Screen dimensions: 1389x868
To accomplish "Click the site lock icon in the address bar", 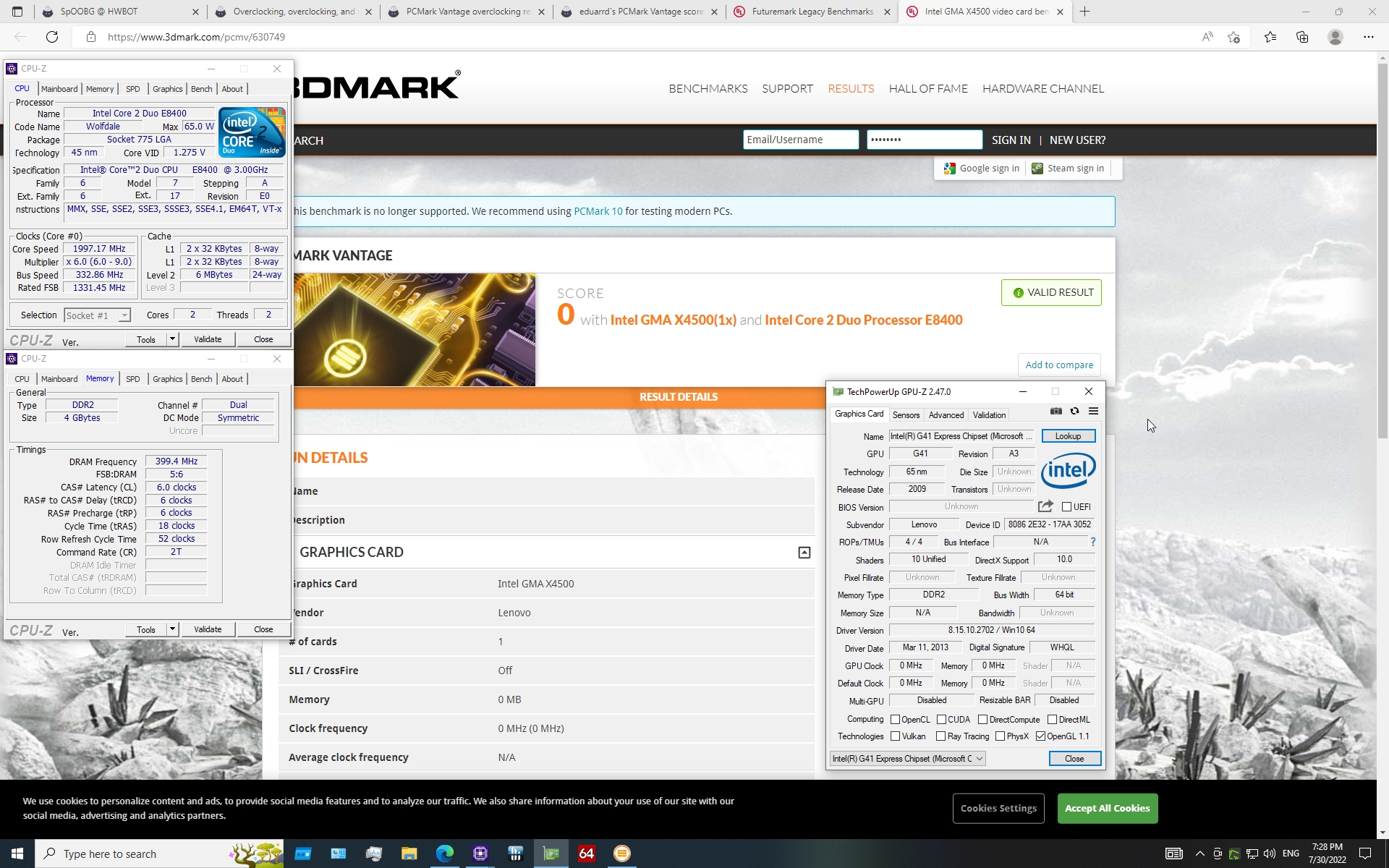I will point(90,37).
